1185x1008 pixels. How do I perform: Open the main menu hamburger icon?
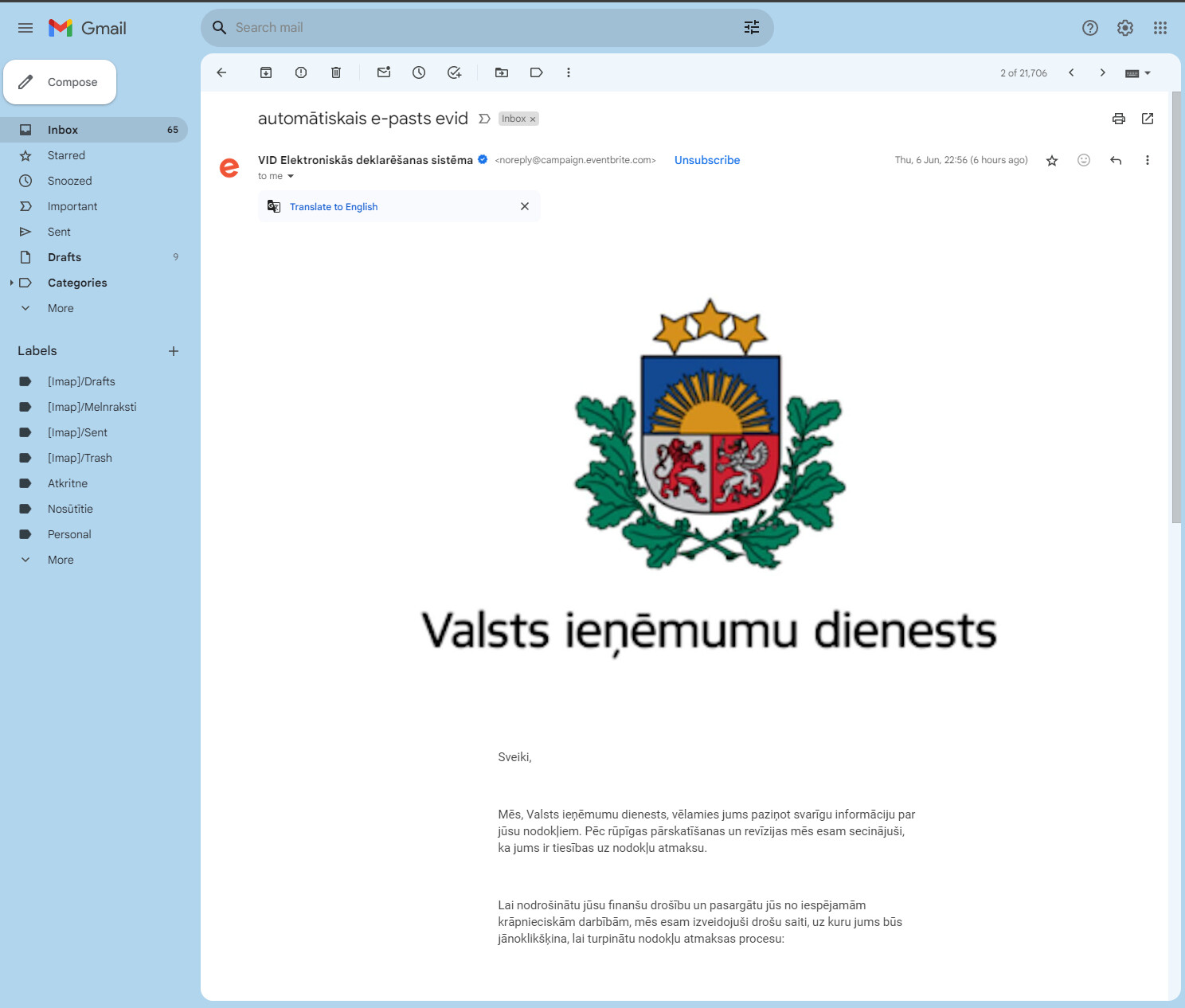pos(25,28)
